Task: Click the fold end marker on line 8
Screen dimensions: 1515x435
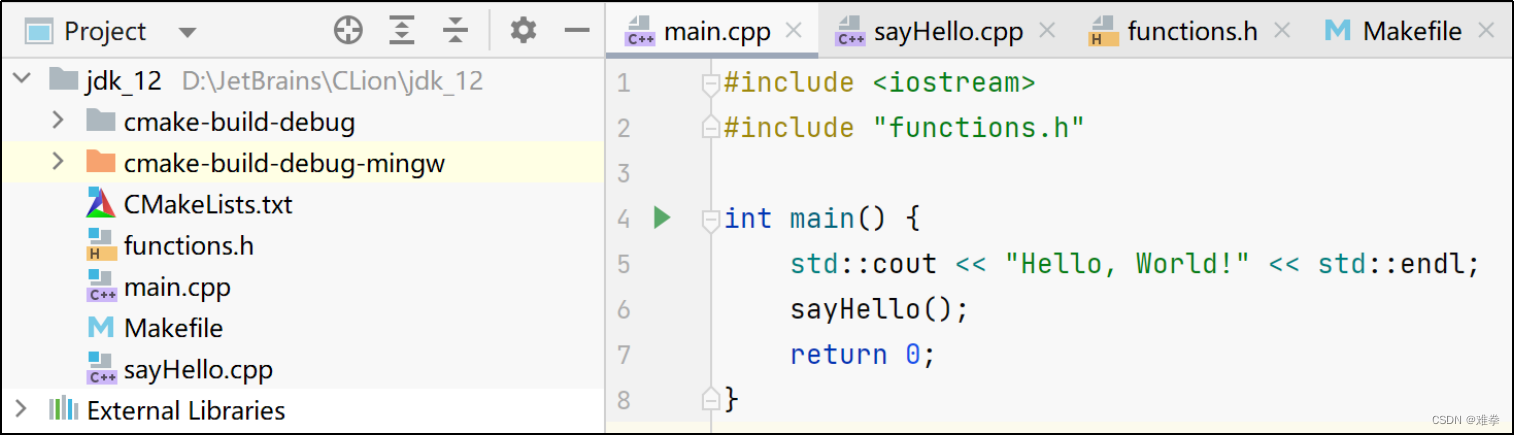Action: [711, 399]
